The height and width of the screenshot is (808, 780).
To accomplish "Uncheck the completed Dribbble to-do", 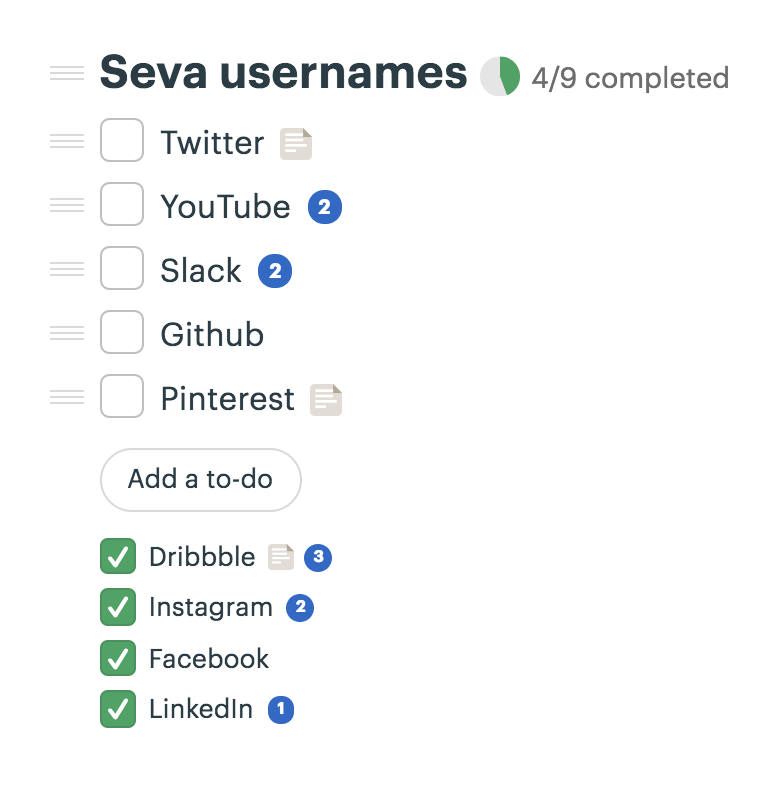I will [118, 557].
